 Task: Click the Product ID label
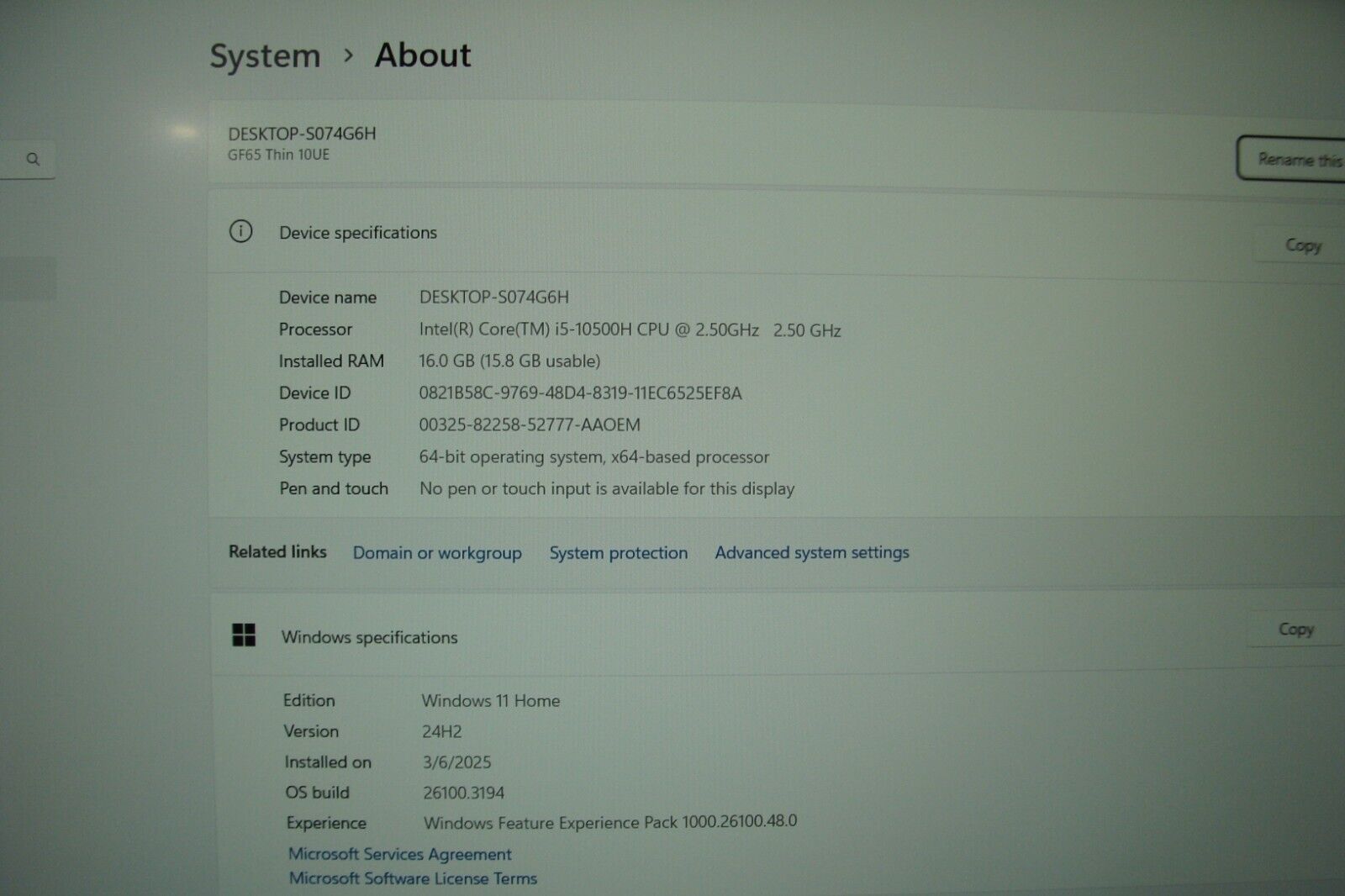click(x=319, y=425)
